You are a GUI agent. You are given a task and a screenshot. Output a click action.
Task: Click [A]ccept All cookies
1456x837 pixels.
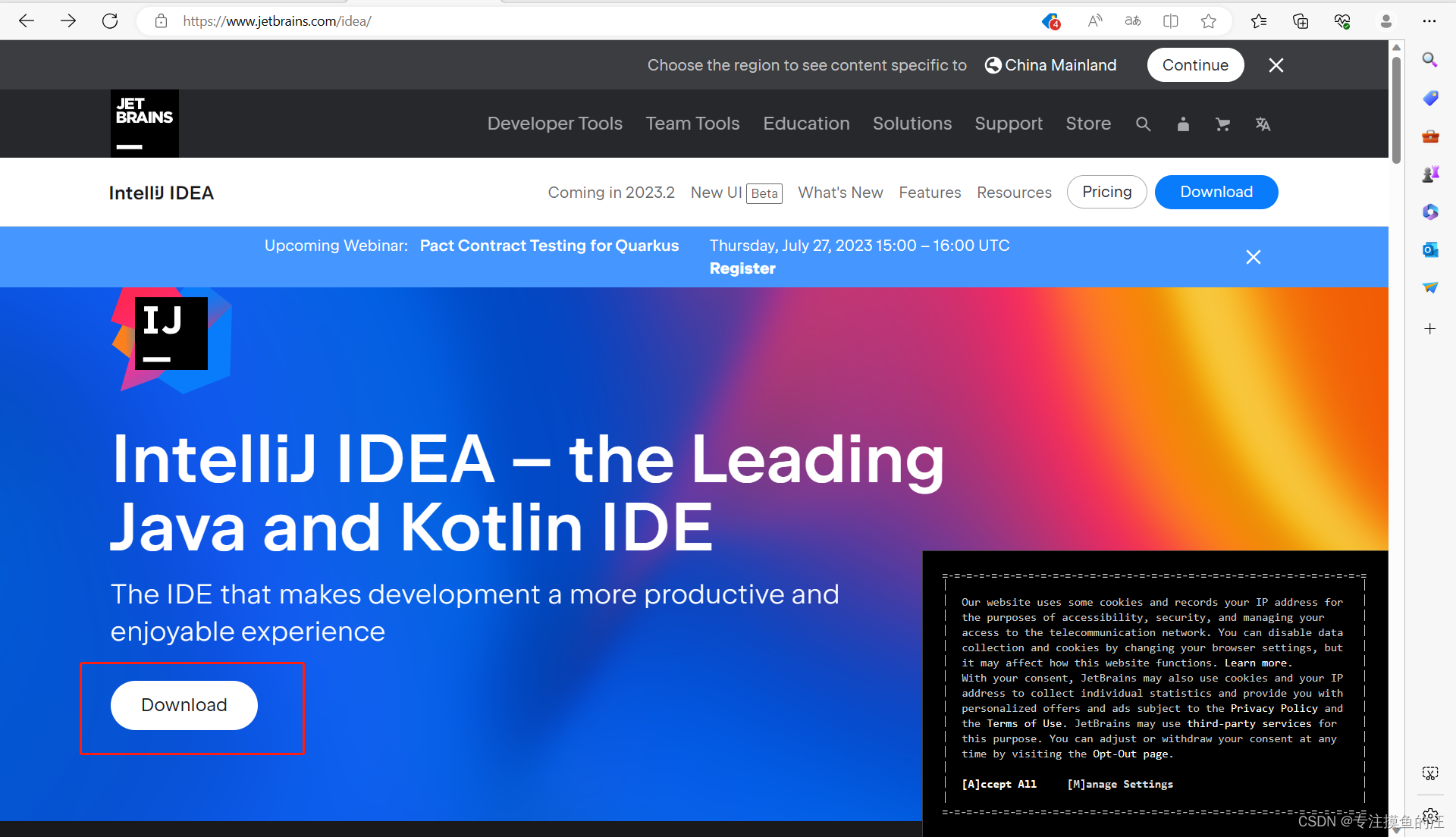coord(999,784)
